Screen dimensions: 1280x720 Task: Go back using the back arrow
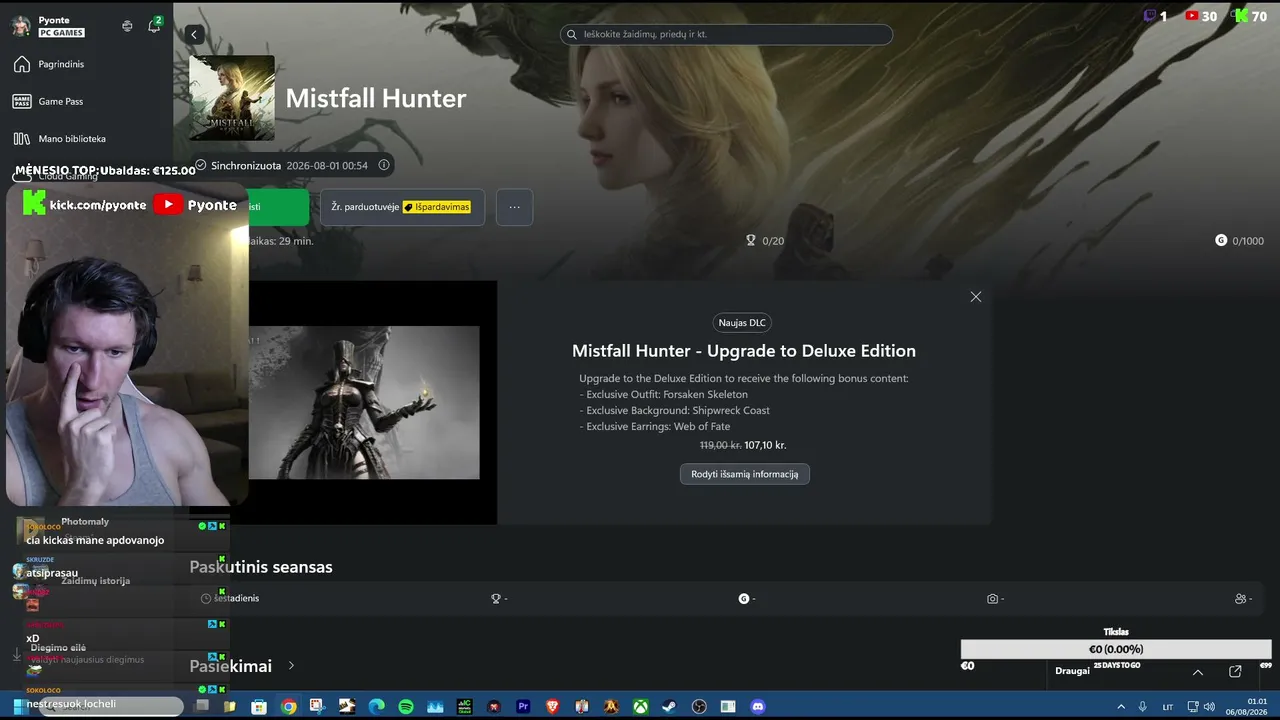coord(194,34)
